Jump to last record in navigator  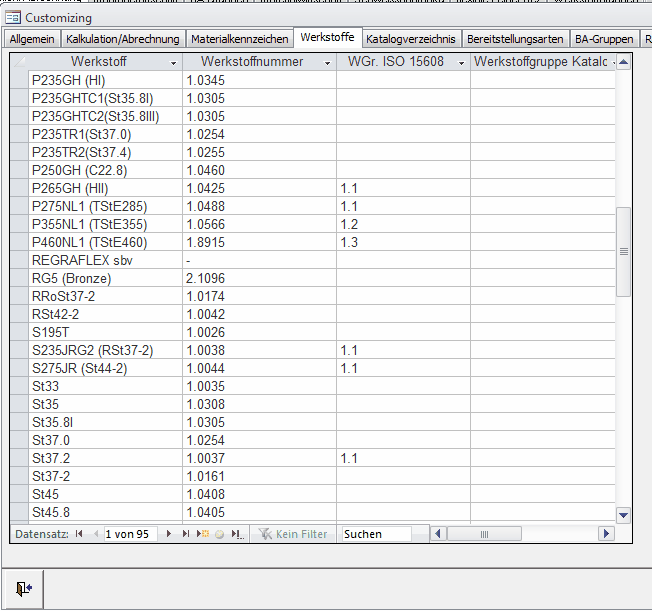[185, 534]
